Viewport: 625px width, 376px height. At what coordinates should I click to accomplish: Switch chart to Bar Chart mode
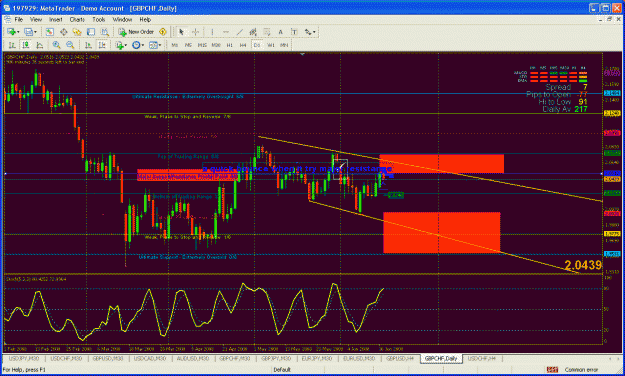[x=12, y=45]
